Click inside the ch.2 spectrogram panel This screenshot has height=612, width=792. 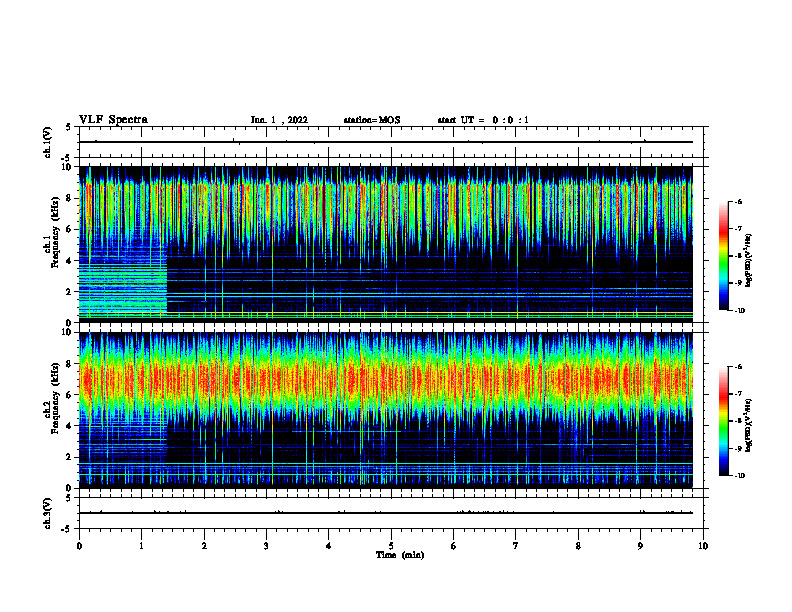pos(385,410)
